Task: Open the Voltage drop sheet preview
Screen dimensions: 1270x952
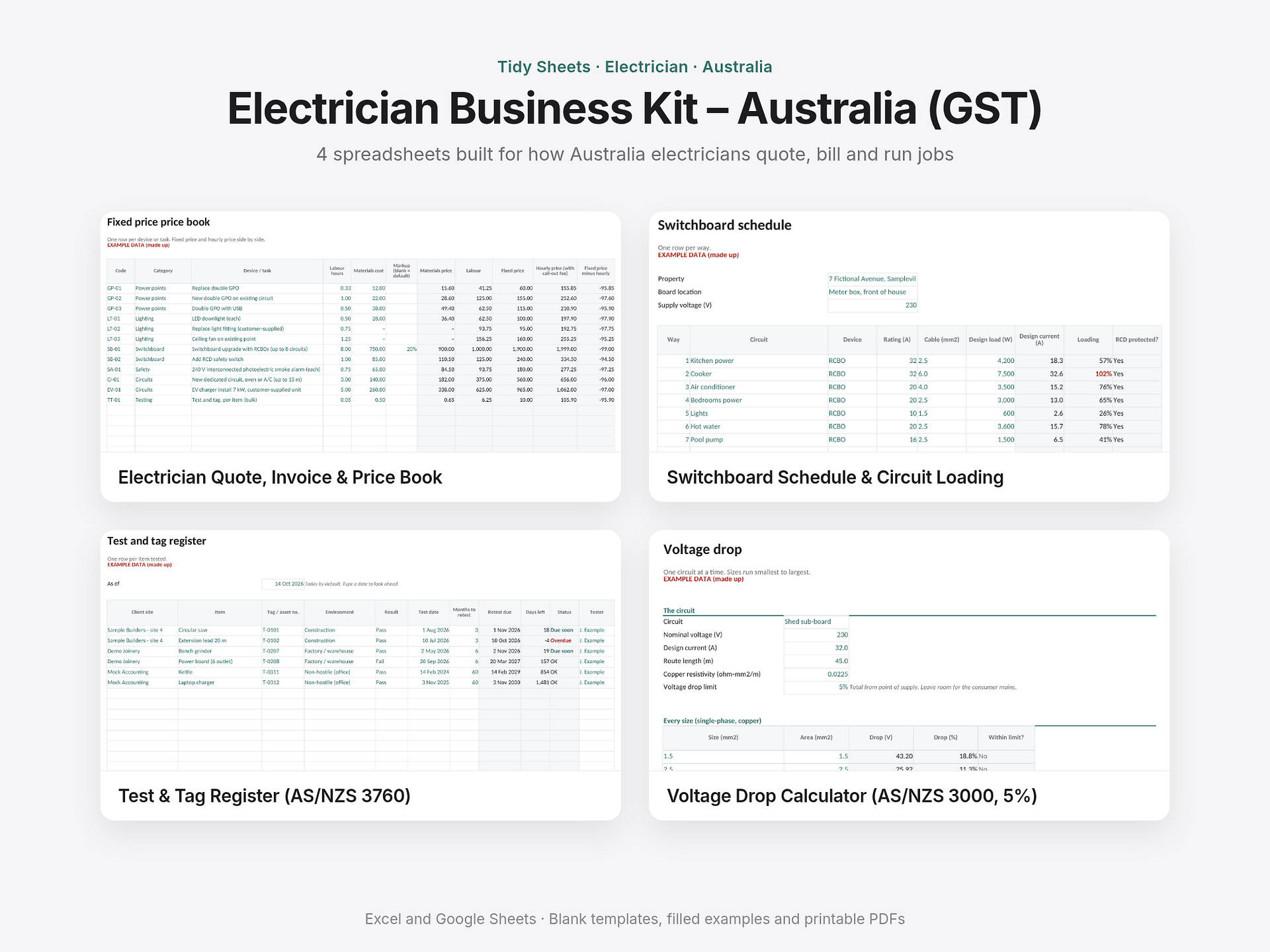Action: coord(909,651)
